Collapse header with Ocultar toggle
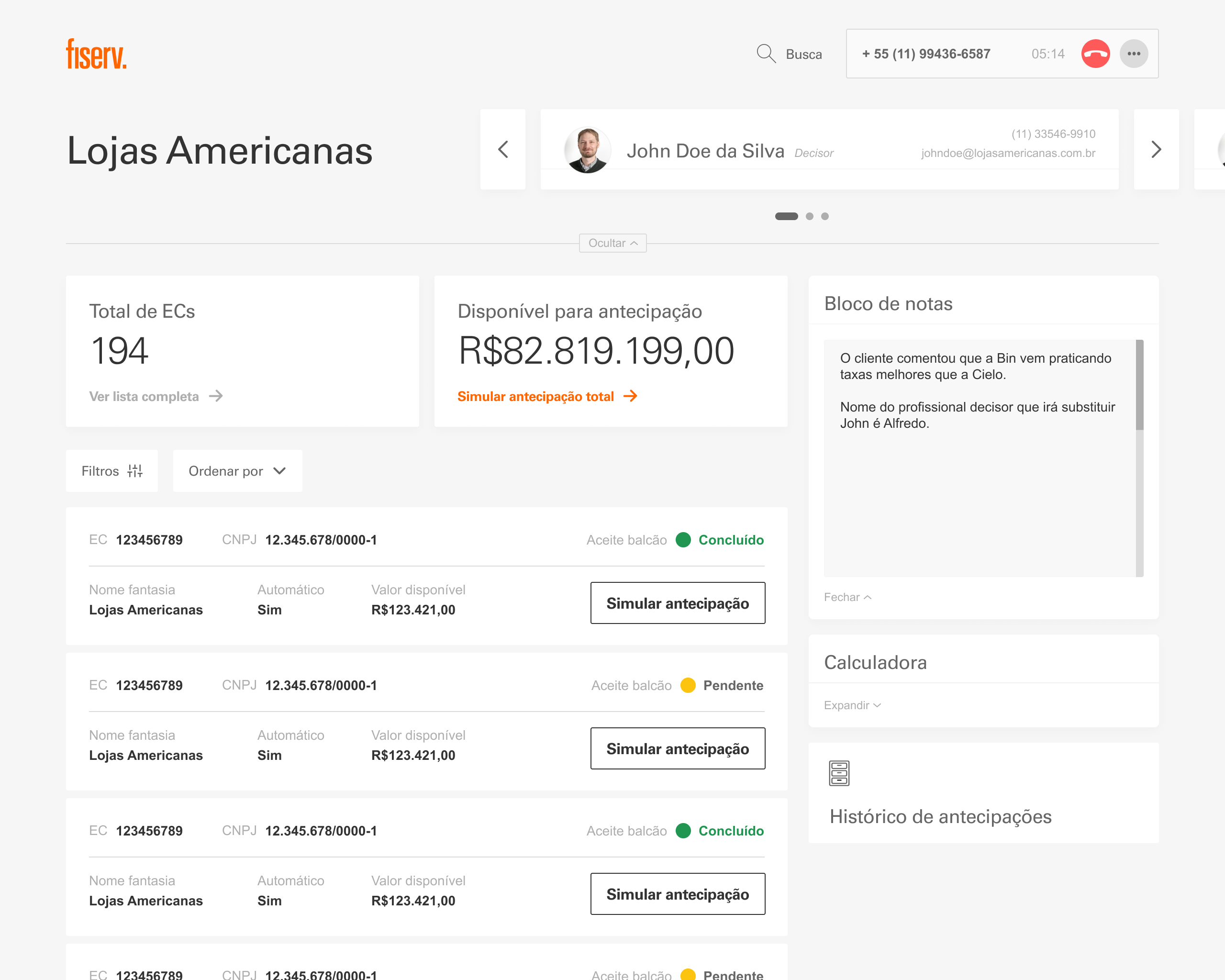 [612, 243]
